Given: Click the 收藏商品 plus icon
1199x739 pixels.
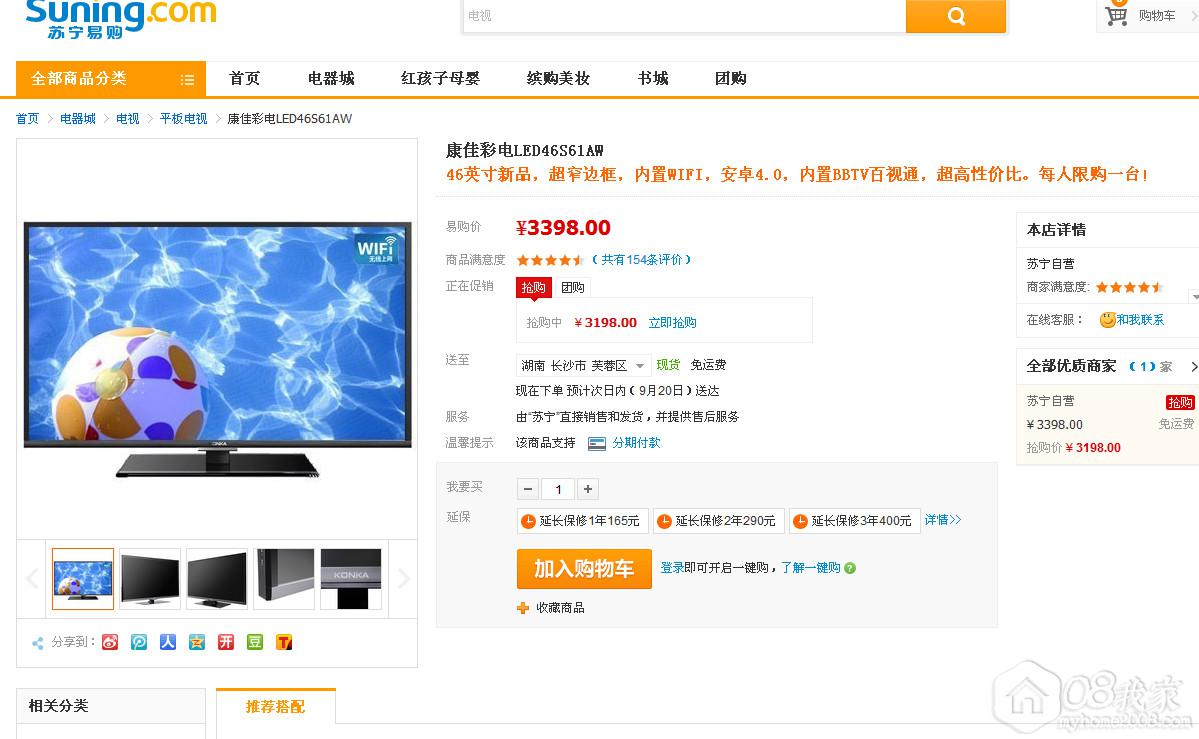Looking at the screenshot, I should [x=523, y=607].
